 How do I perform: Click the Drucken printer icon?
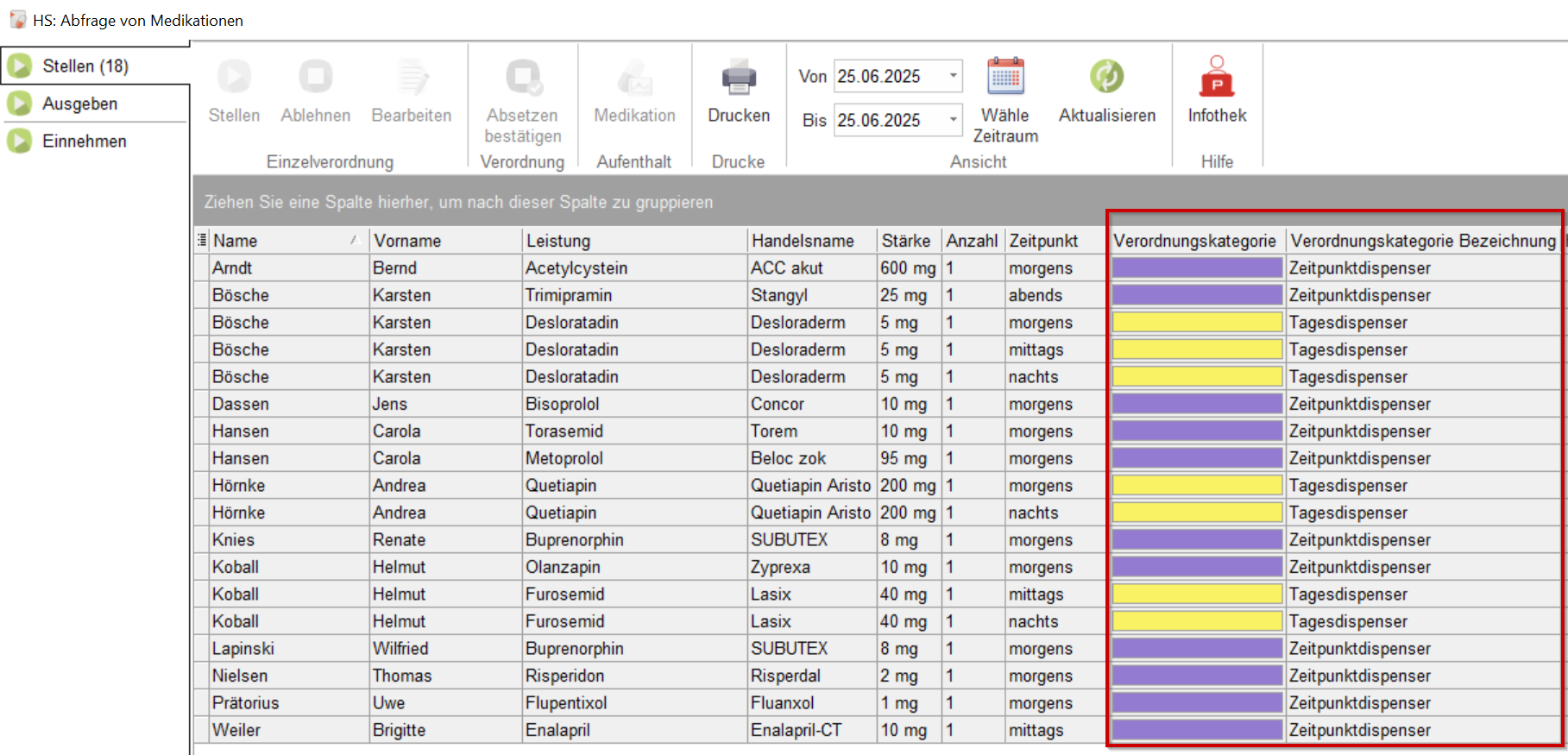739,78
